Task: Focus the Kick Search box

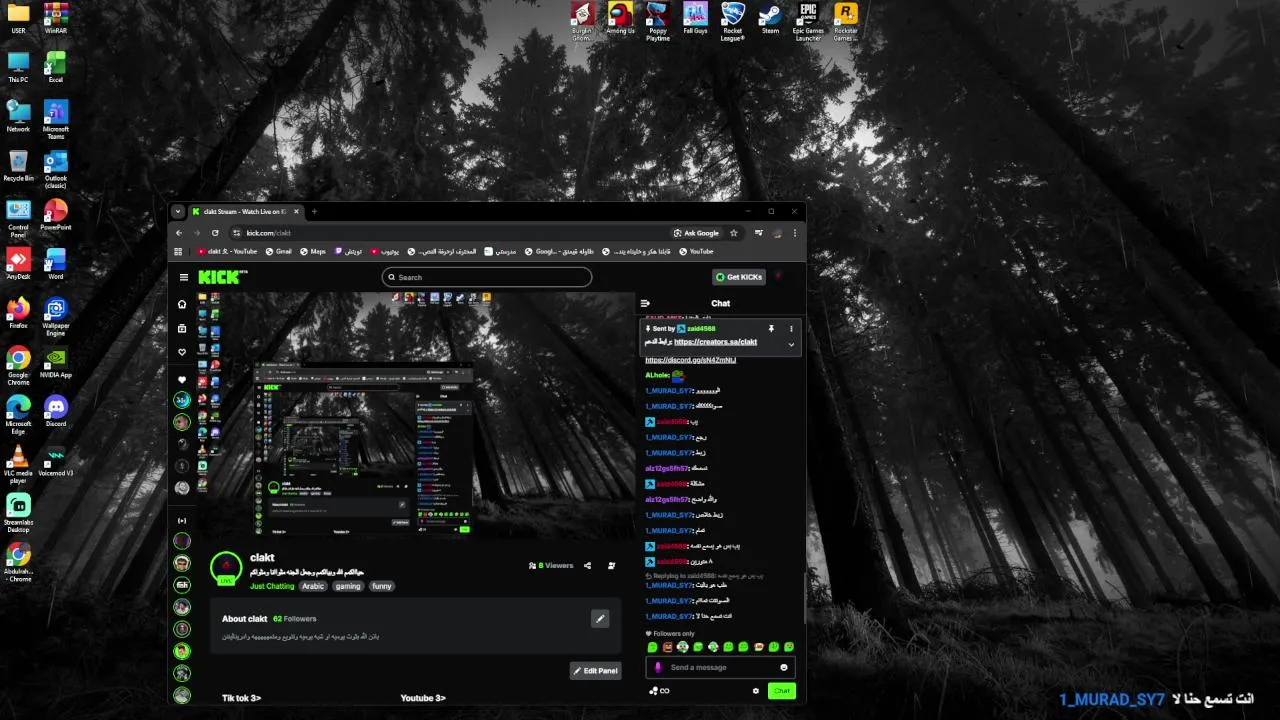Action: coord(487,277)
